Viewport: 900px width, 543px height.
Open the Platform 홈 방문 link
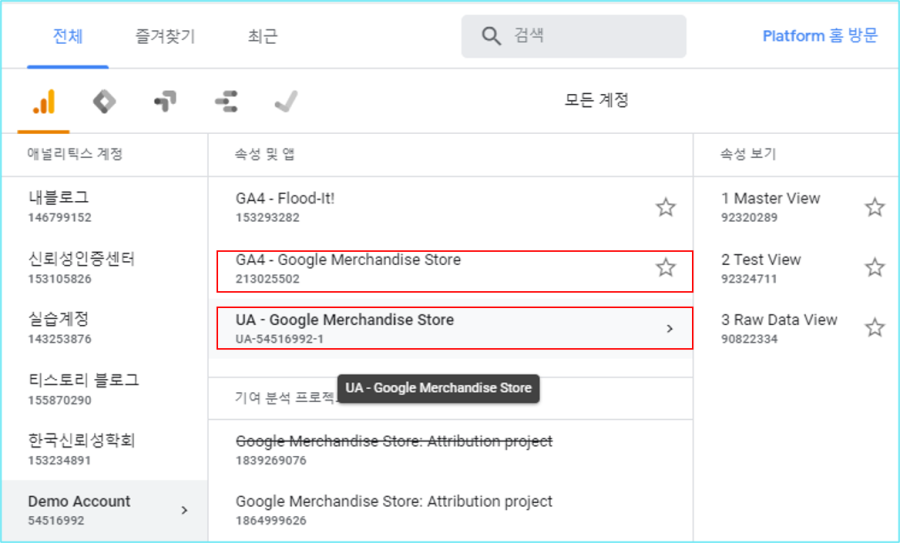[820, 36]
